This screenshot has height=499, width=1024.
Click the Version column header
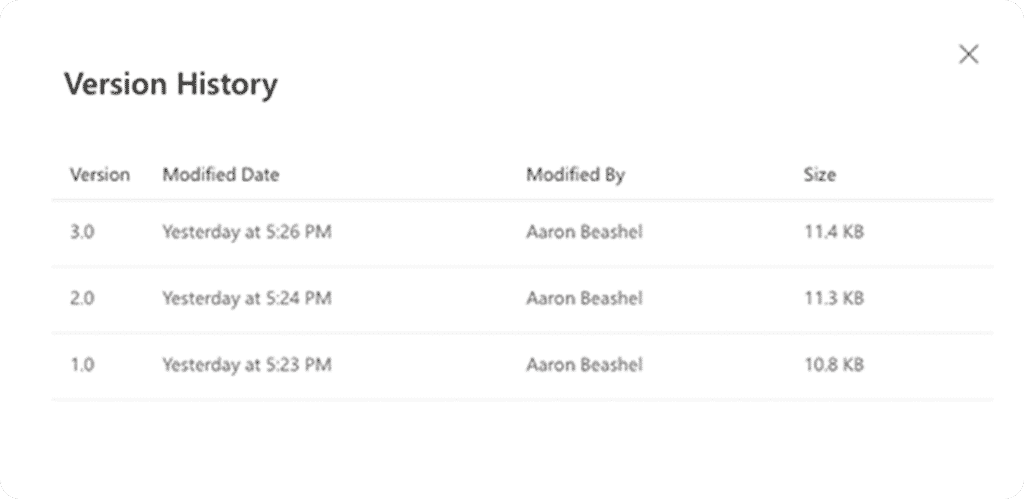point(99,175)
